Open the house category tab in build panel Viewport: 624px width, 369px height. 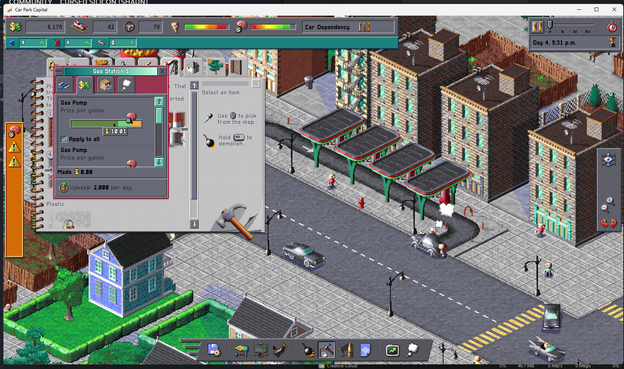click(194, 67)
